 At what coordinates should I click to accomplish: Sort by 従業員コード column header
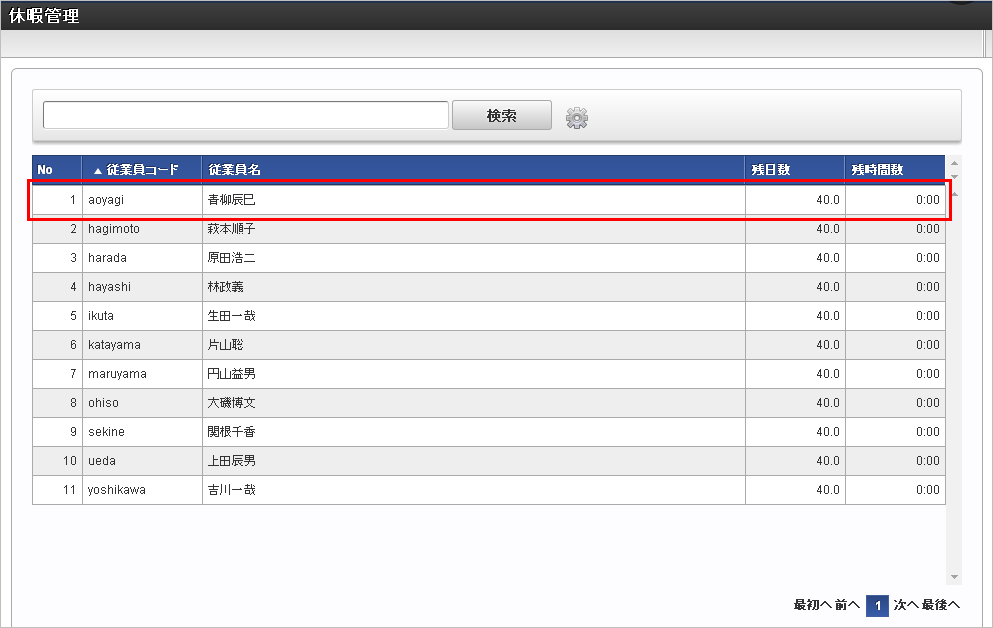tap(142, 170)
